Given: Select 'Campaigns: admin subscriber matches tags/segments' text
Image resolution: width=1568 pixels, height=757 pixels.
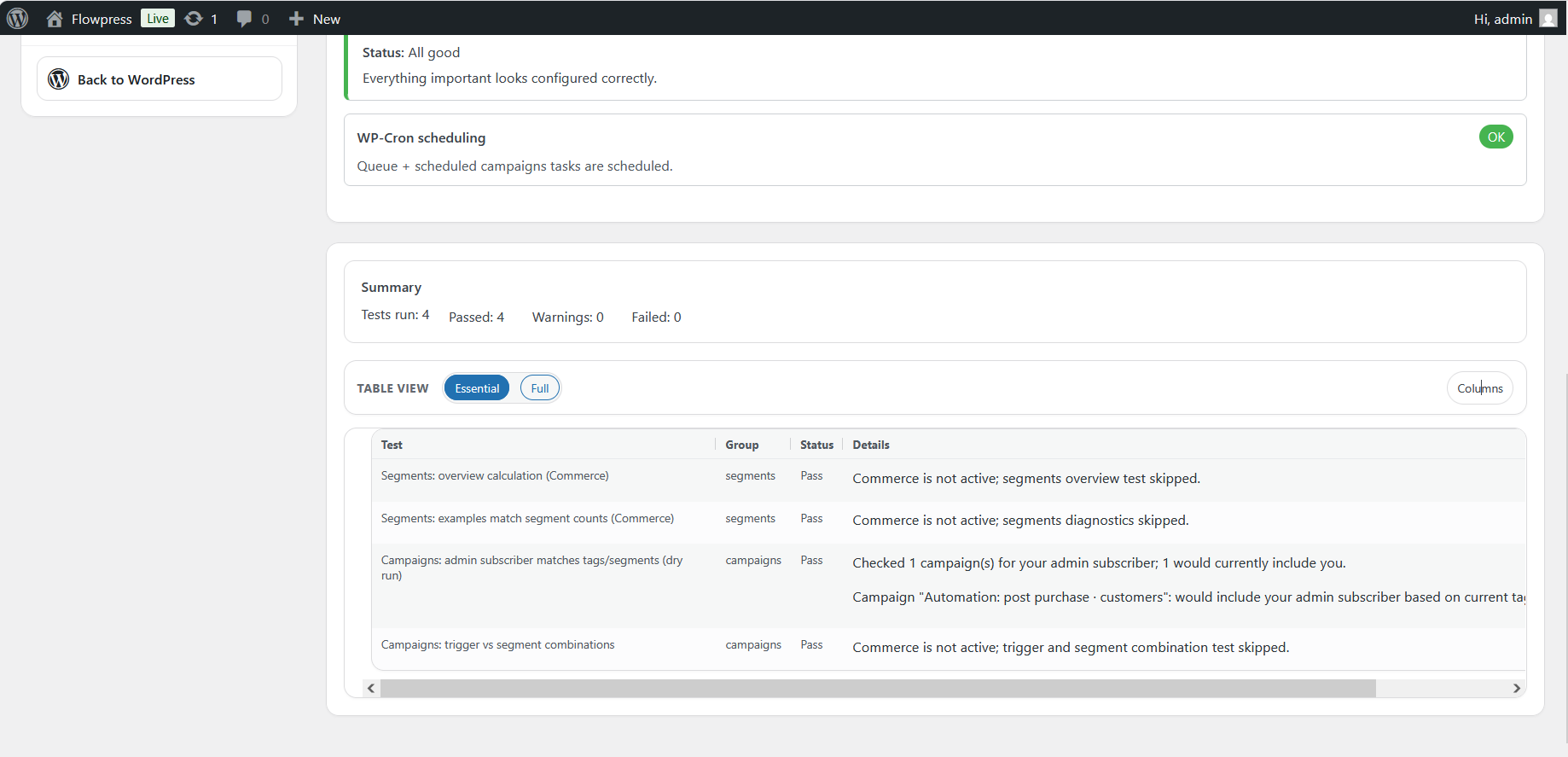Looking at the screenshot, I should (x=531, y=568).
